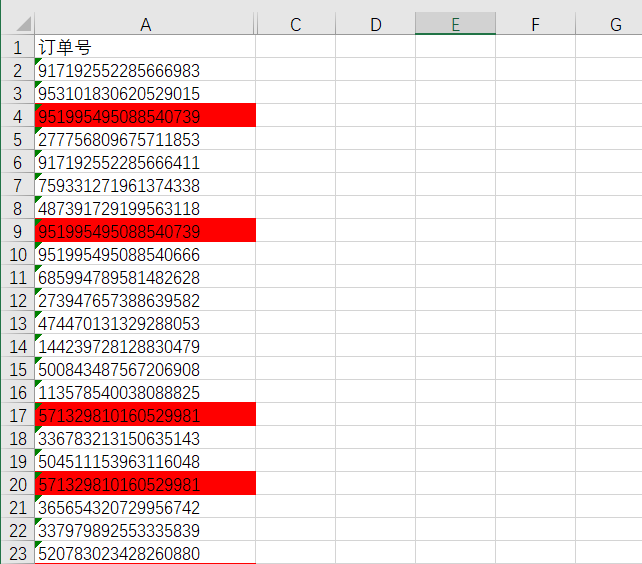The image size is (642, 564).
Task: Select cell containing 917192552285666983
Action: click(145, 70)
